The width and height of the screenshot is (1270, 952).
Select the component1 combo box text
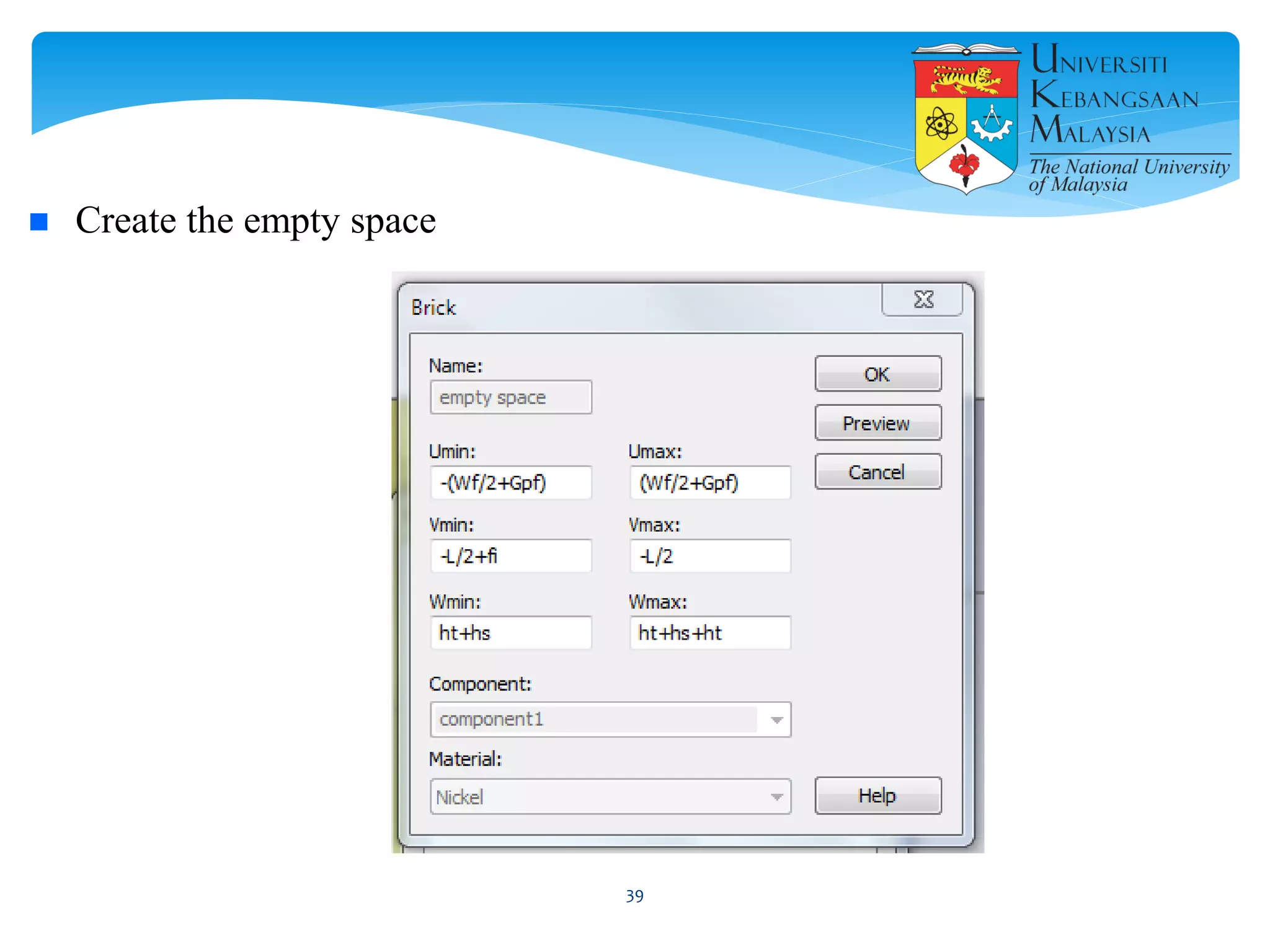pyautogui.click(x=492, y=719)
